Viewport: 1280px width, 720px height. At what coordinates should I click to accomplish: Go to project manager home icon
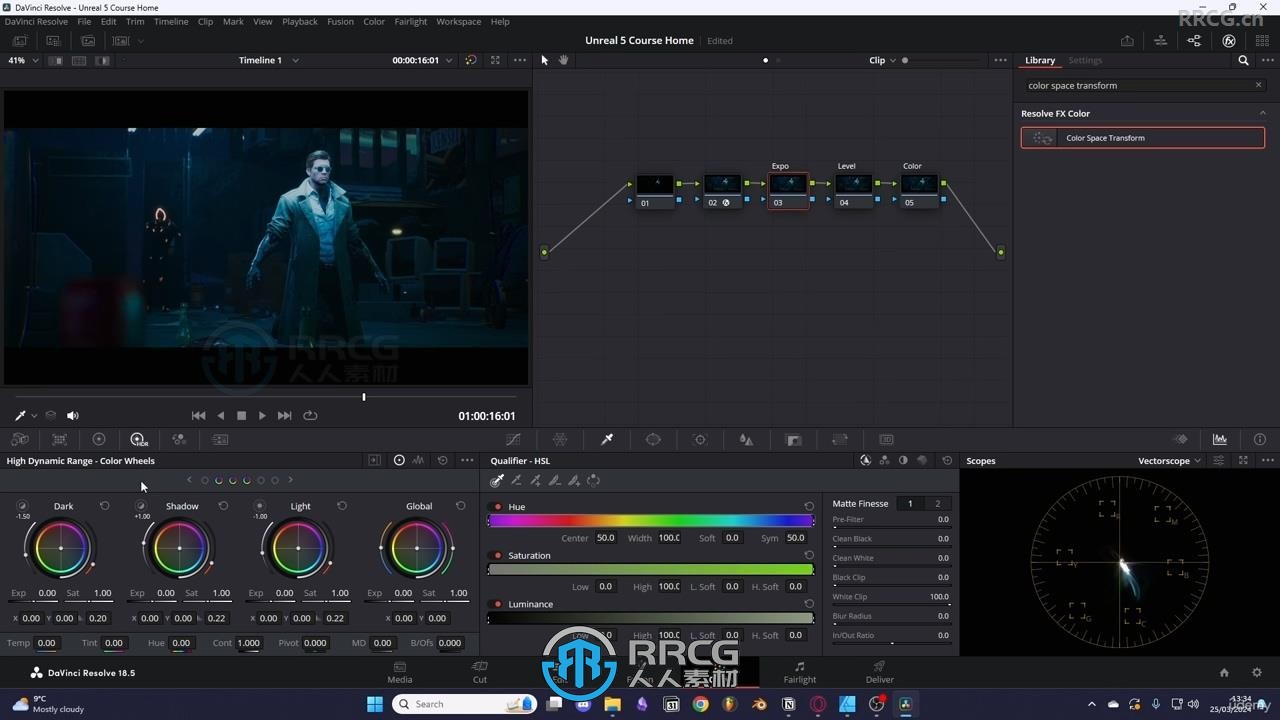point(1224,673)
